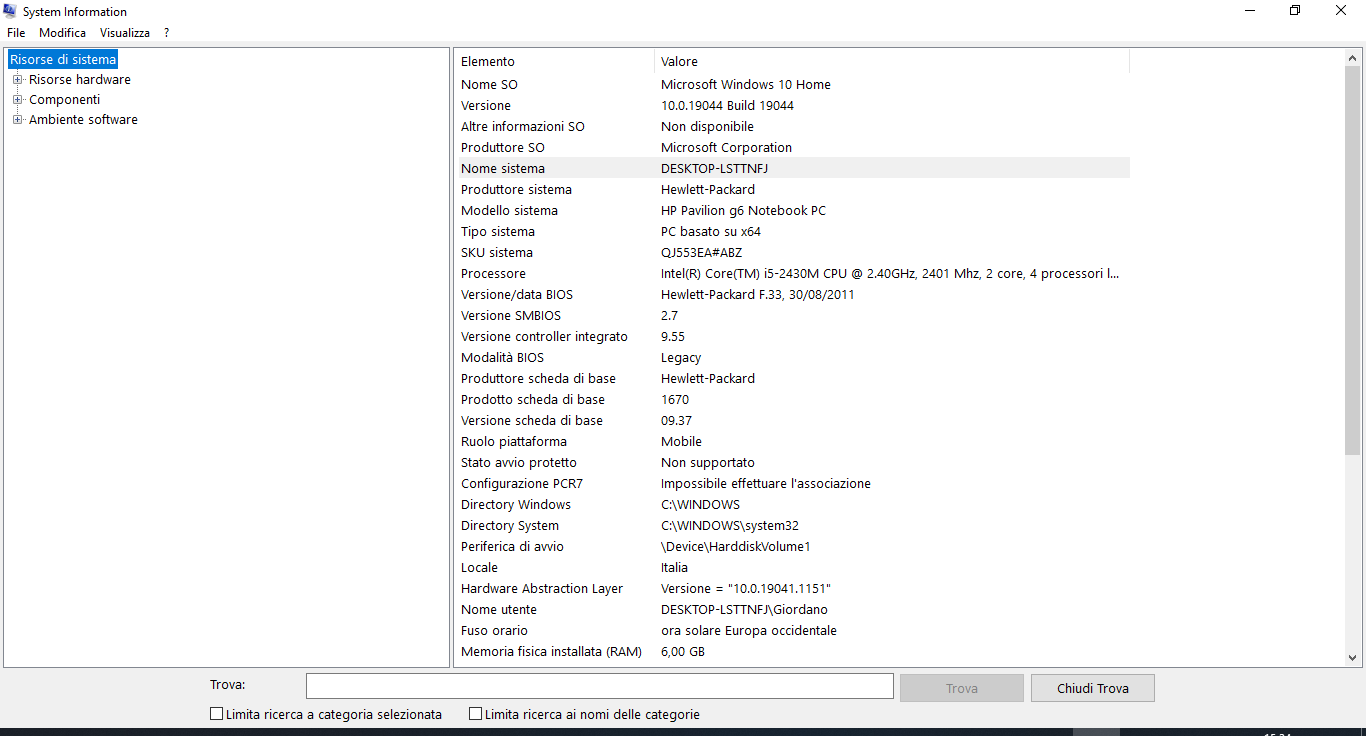Select the Memoria fisica installata (RAM) row
Screen dimensions: 1366x736
pos(793,652)
